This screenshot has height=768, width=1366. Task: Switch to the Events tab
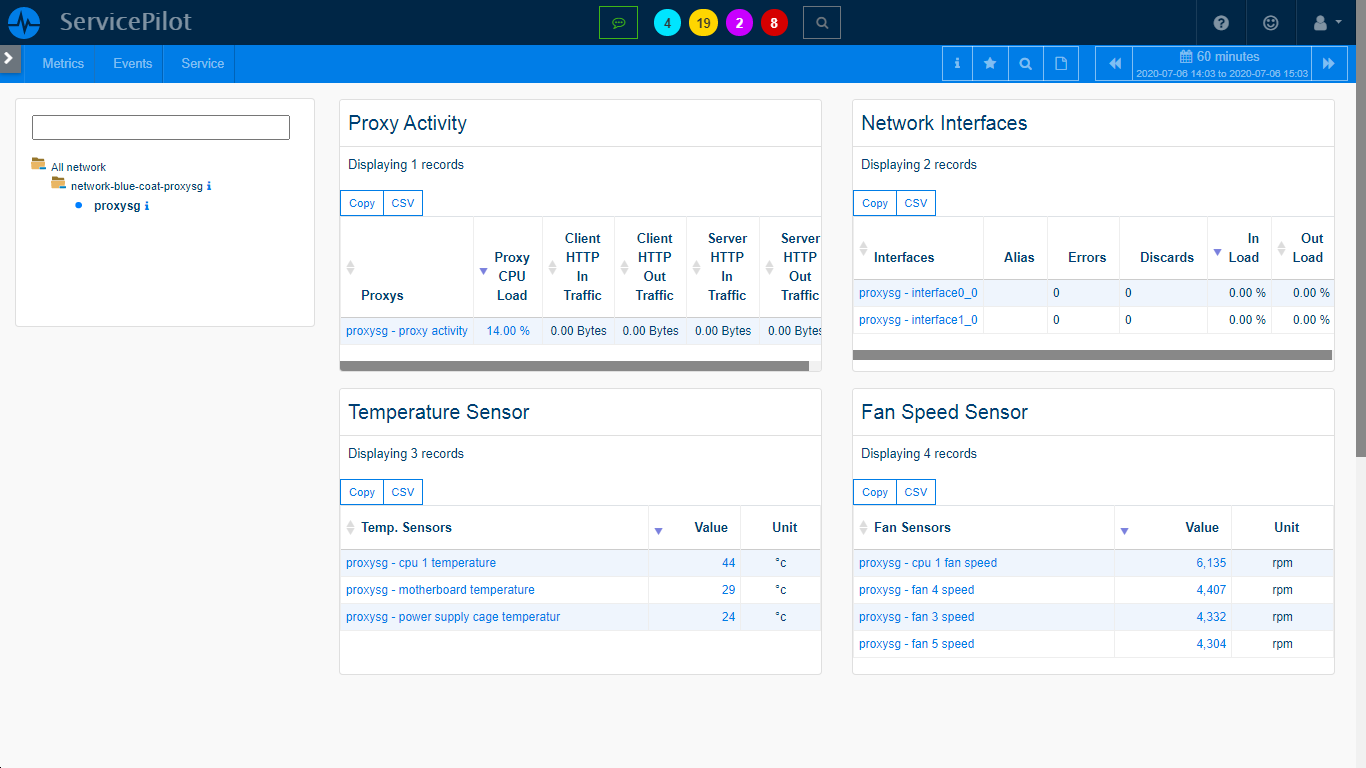coord(131,63)
